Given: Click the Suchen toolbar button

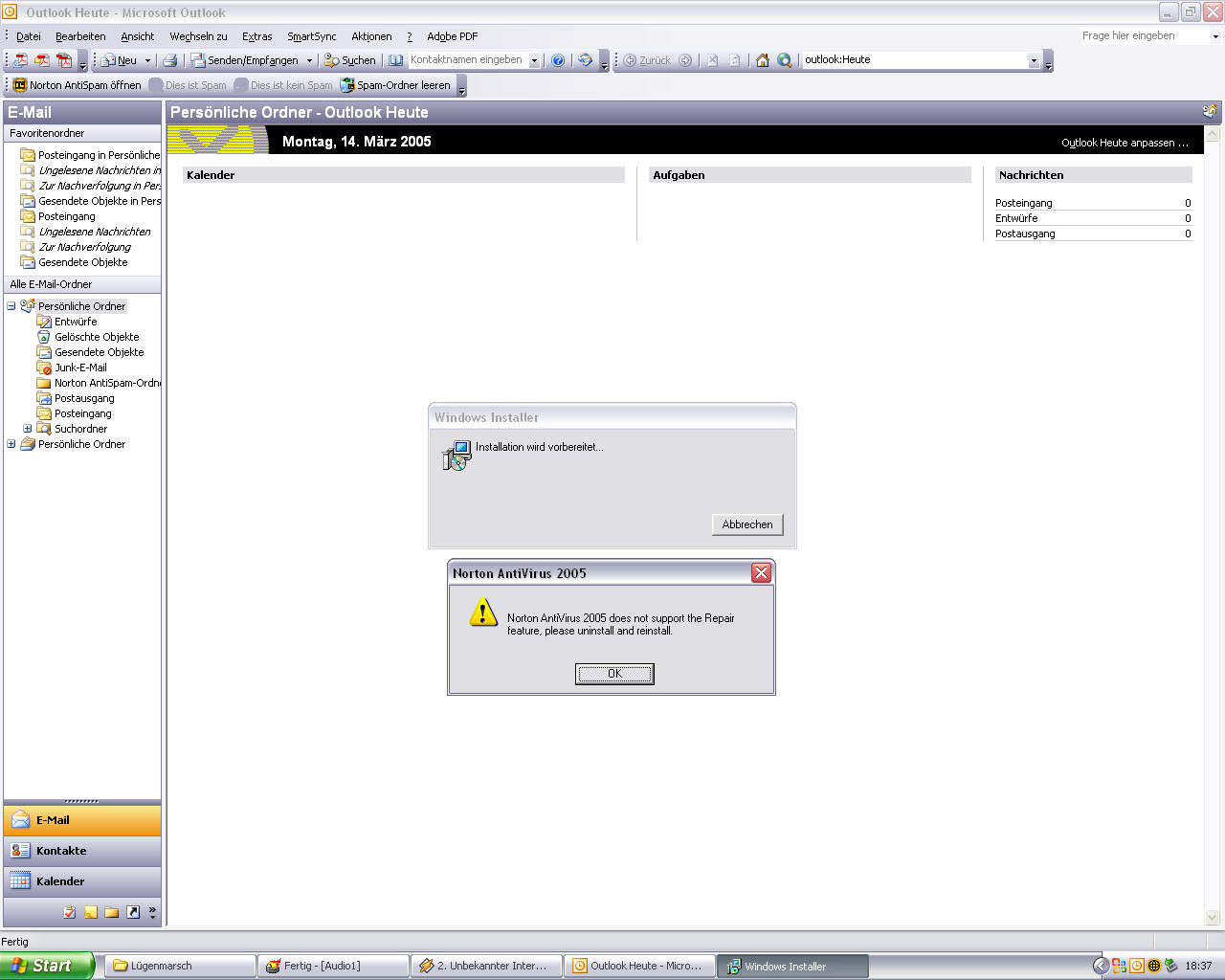Looking at the screenshot, I should click(x=350, y=60).
